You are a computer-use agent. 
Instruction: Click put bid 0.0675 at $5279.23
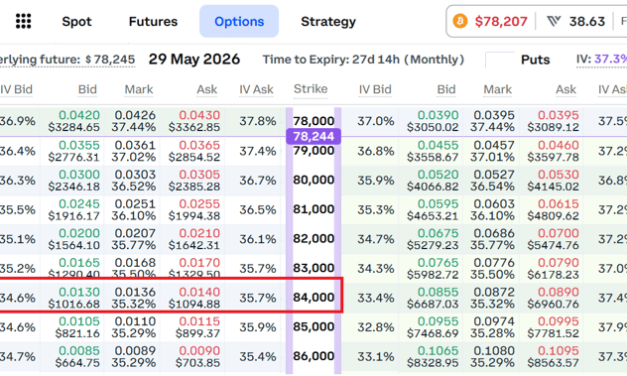click(x=433, y=239)
